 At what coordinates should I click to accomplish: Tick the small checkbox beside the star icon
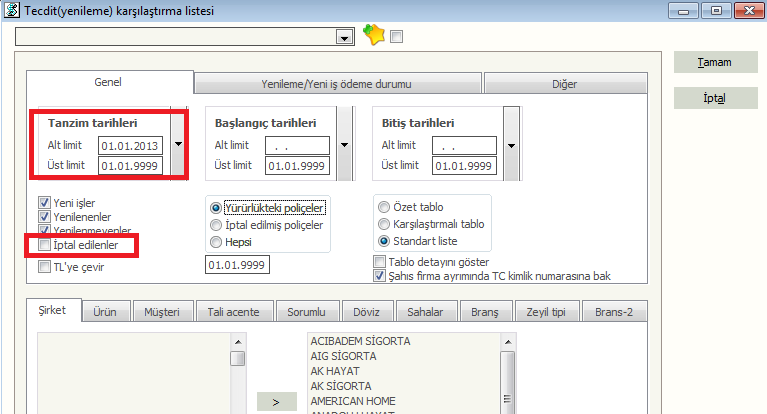point(396,36)
